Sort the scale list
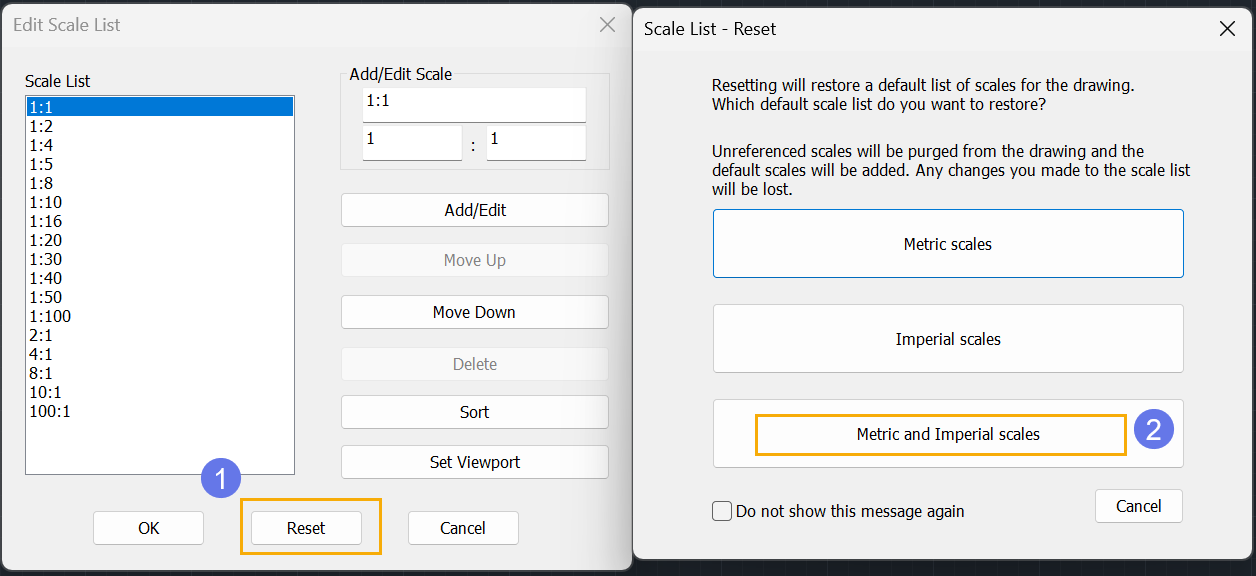The image size is (1256, 576). (475, 412)
